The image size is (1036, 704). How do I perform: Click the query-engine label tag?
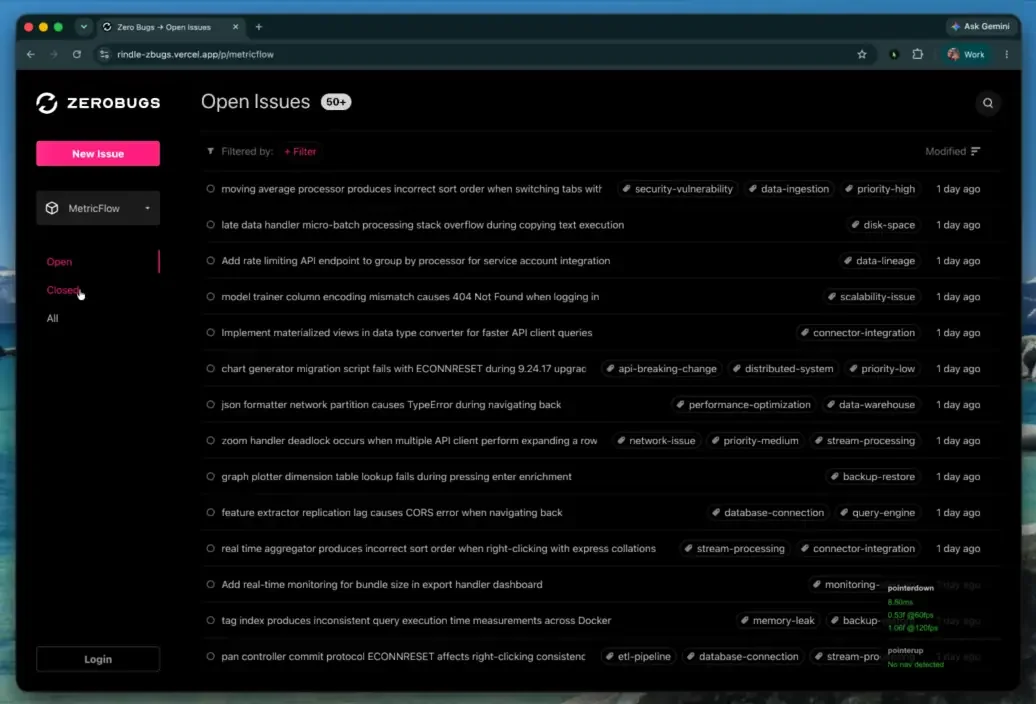[x=877, y=512]
